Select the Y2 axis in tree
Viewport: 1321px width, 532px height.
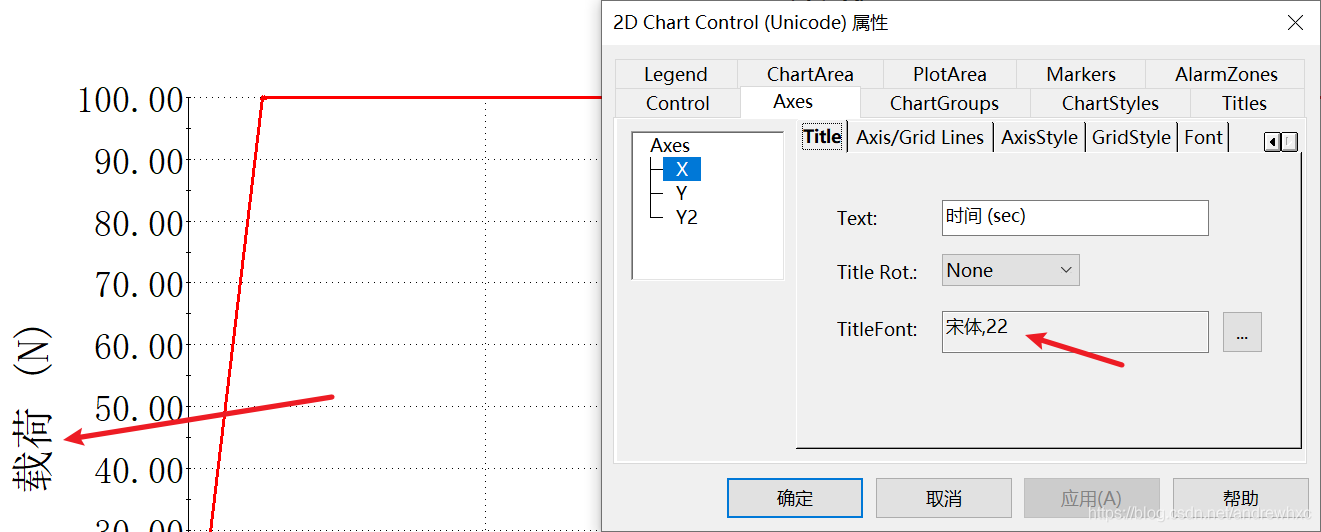pos(686,217)
